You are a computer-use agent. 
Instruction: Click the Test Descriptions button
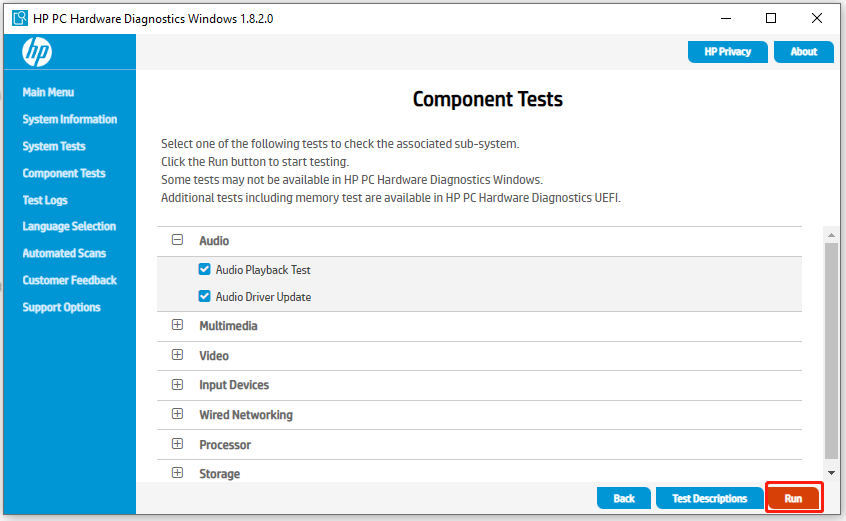click(709, 498)
